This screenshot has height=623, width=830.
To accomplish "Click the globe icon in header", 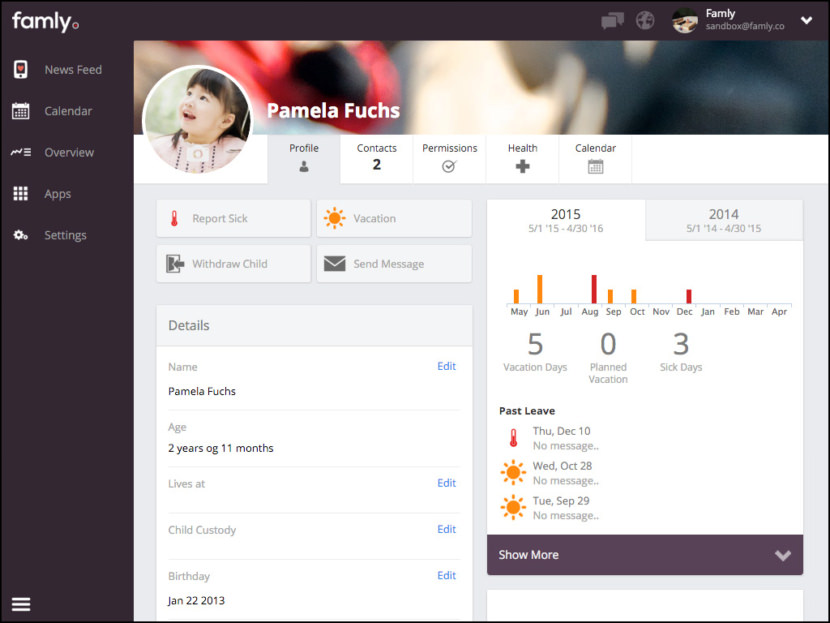I will point(645,21).
